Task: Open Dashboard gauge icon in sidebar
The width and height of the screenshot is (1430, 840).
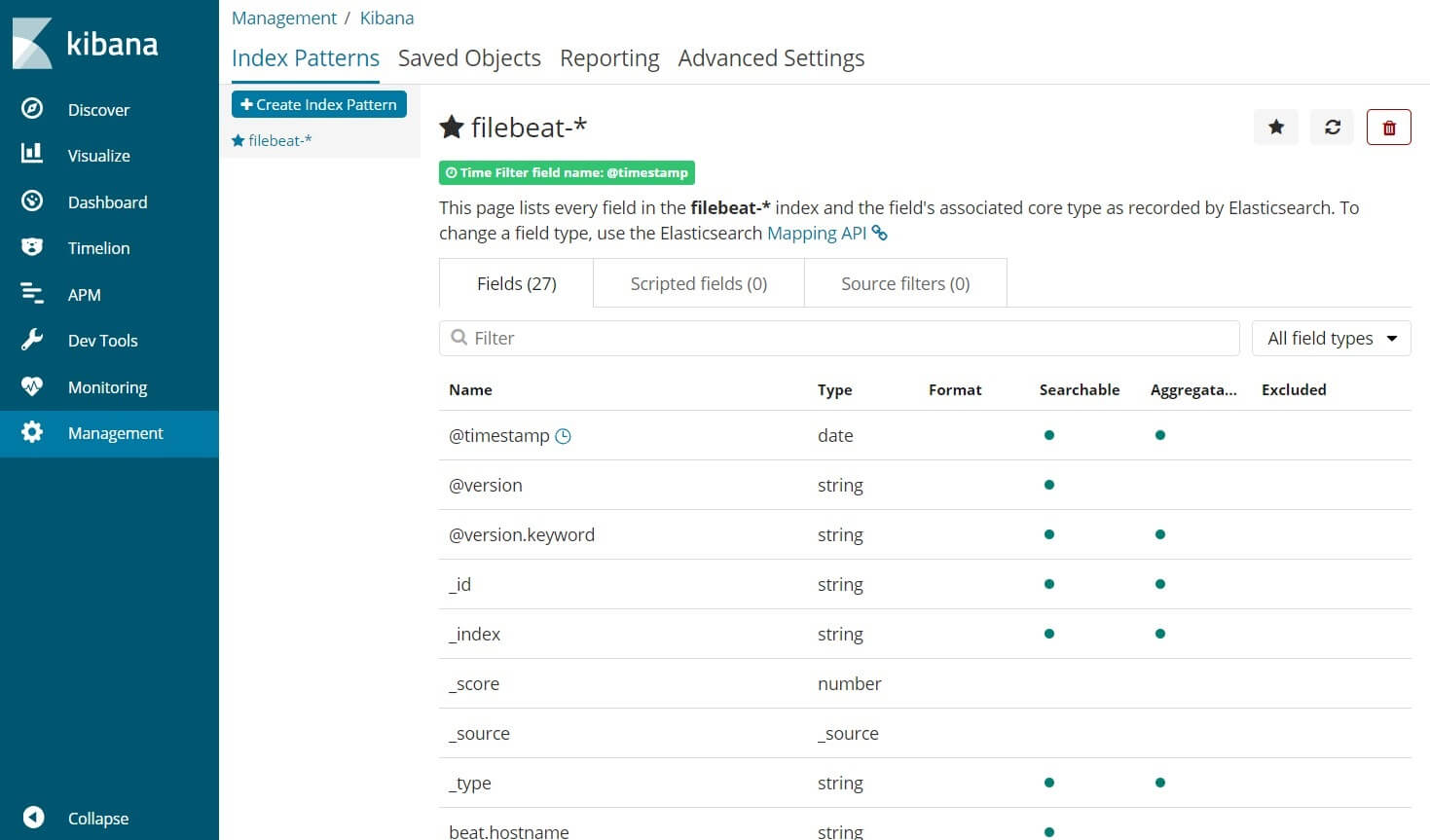Action: [x=32, y=201]
